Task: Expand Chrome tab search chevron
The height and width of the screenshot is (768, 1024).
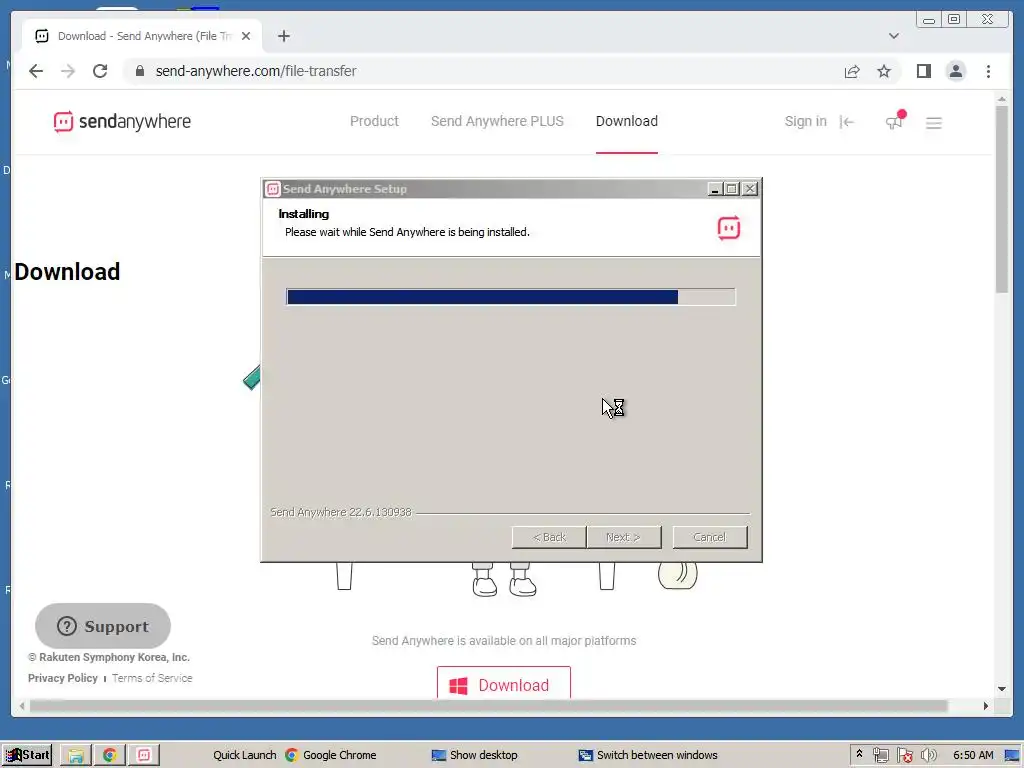Action: tap(893, 36)
